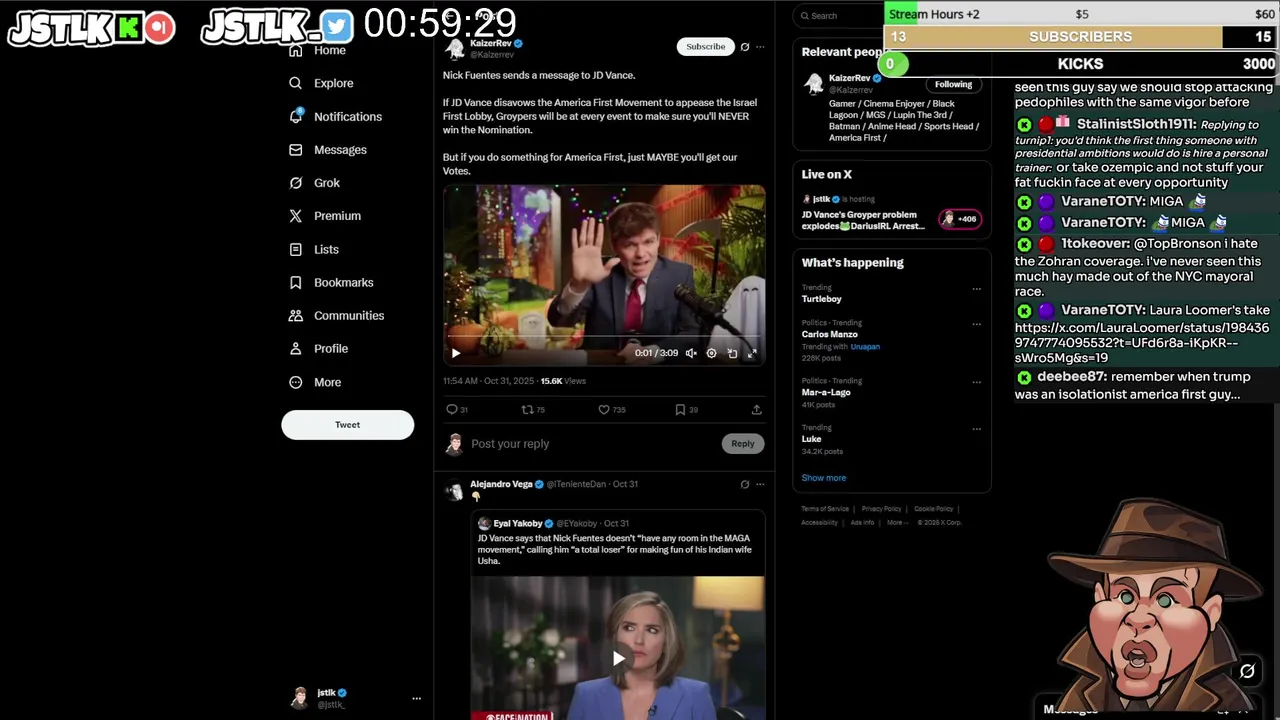Open Lists from the sidebar
Image resolution: width=1280 pixels, height=720 pixels.
(x=314, y=249)
